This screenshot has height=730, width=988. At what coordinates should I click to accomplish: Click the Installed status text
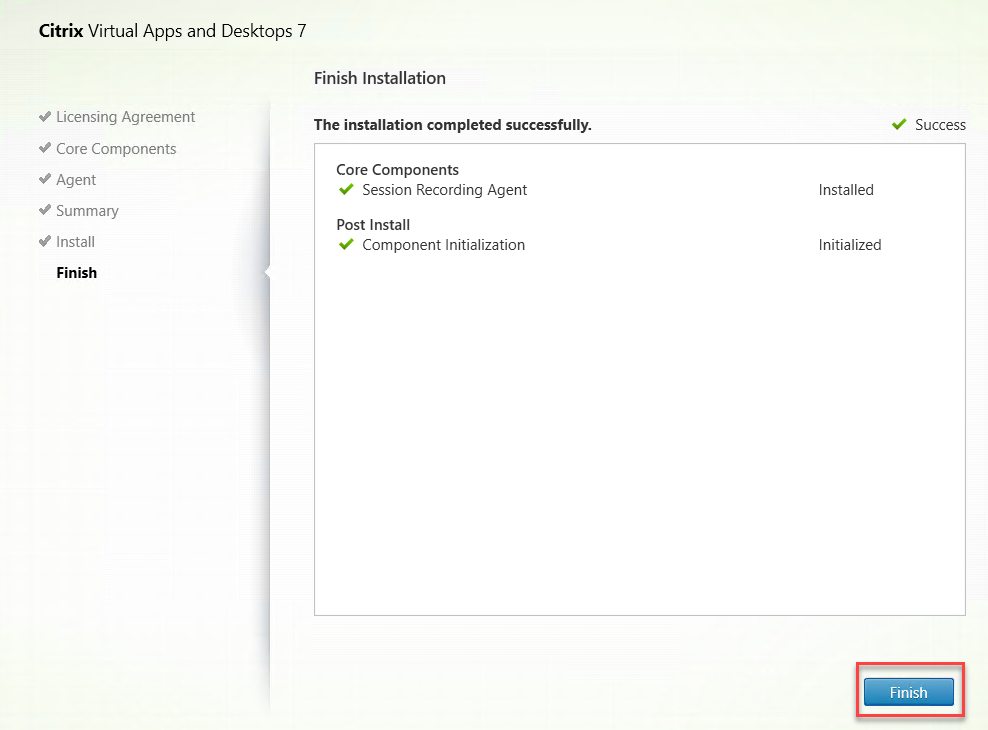(846, 190)
